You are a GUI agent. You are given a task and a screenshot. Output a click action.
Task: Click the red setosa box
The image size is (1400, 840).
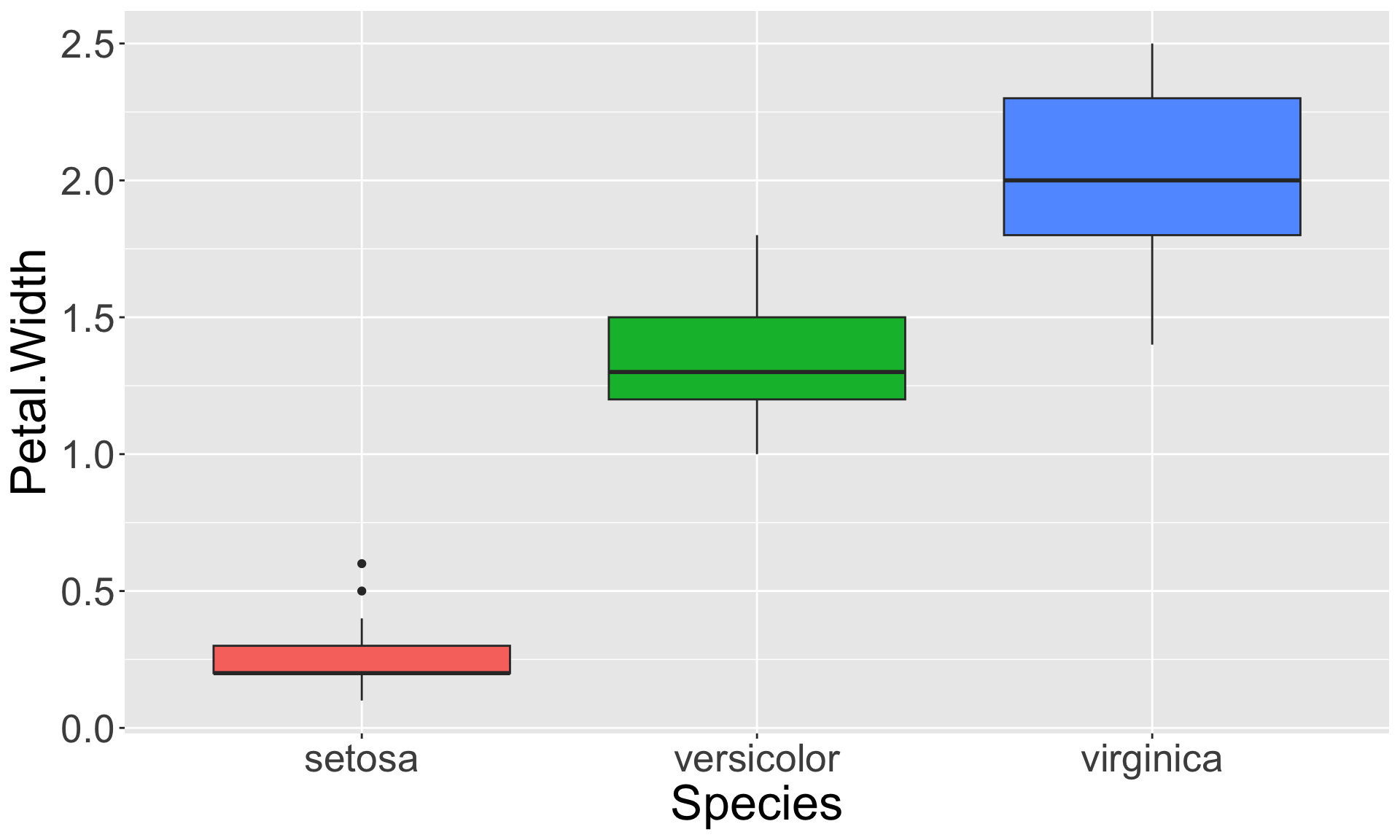[x=362, y=658]
